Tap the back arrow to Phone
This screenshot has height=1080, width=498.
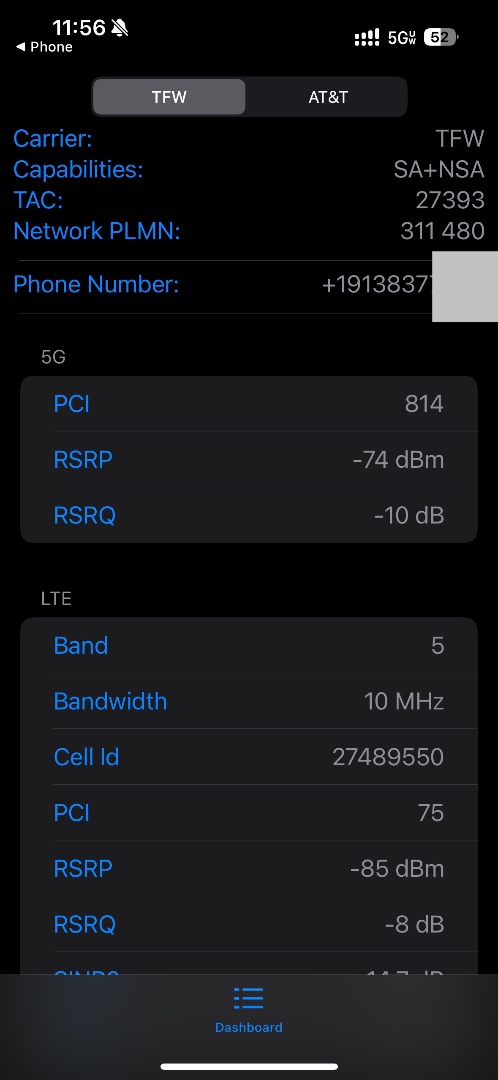pos(21,47)
